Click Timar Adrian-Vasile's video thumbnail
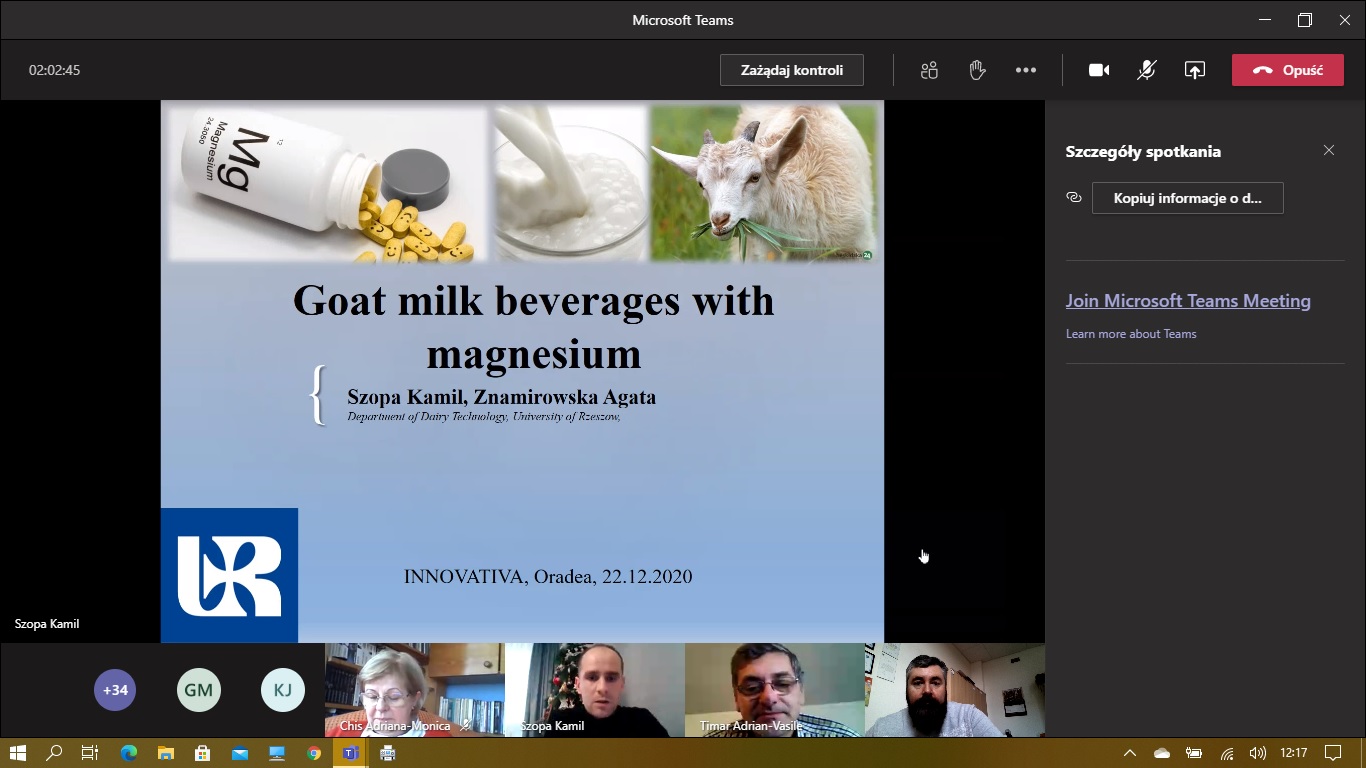The image size is (1366, 768). click(x=774, y=690)
